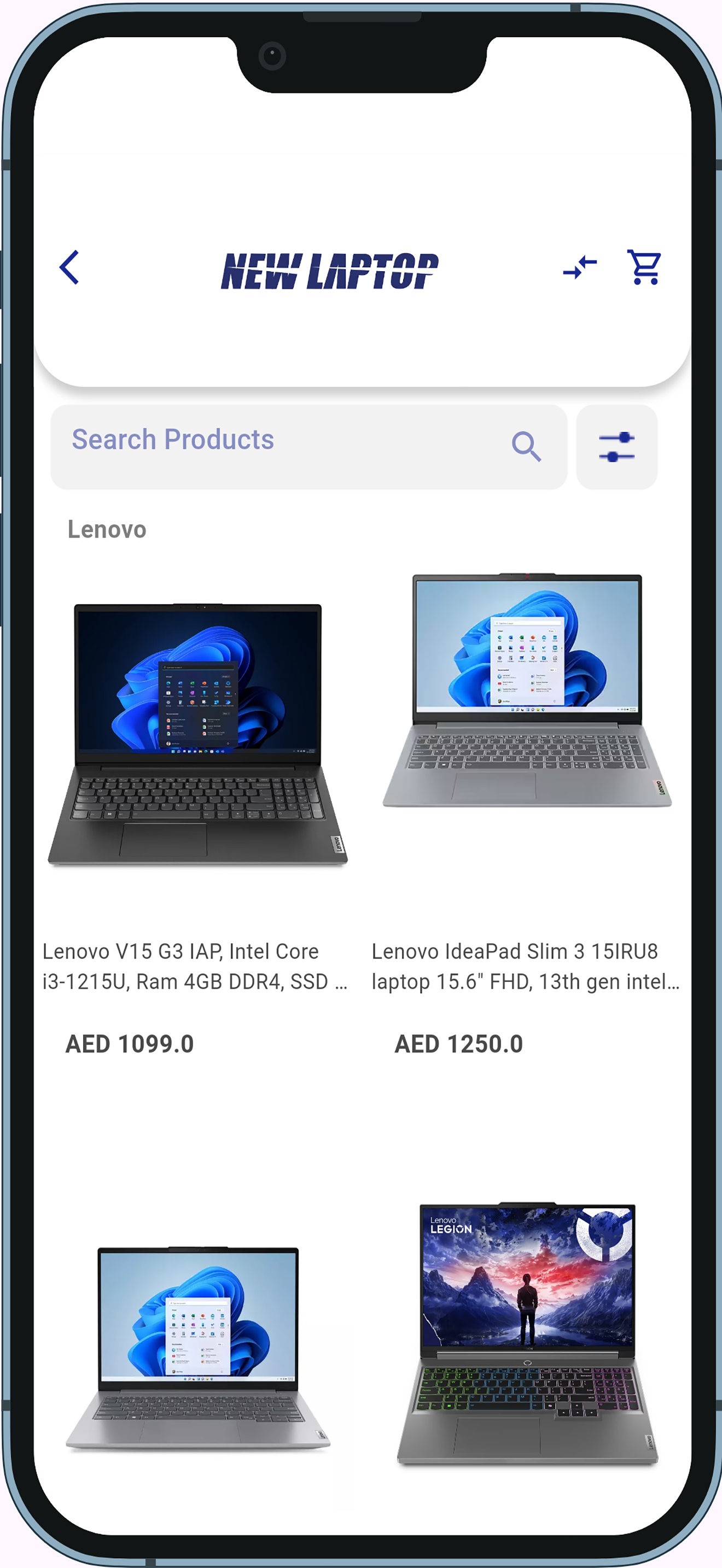
Task: Click the Search Products placeholder text
Action: pyautogui.click(x=173, y=440)
